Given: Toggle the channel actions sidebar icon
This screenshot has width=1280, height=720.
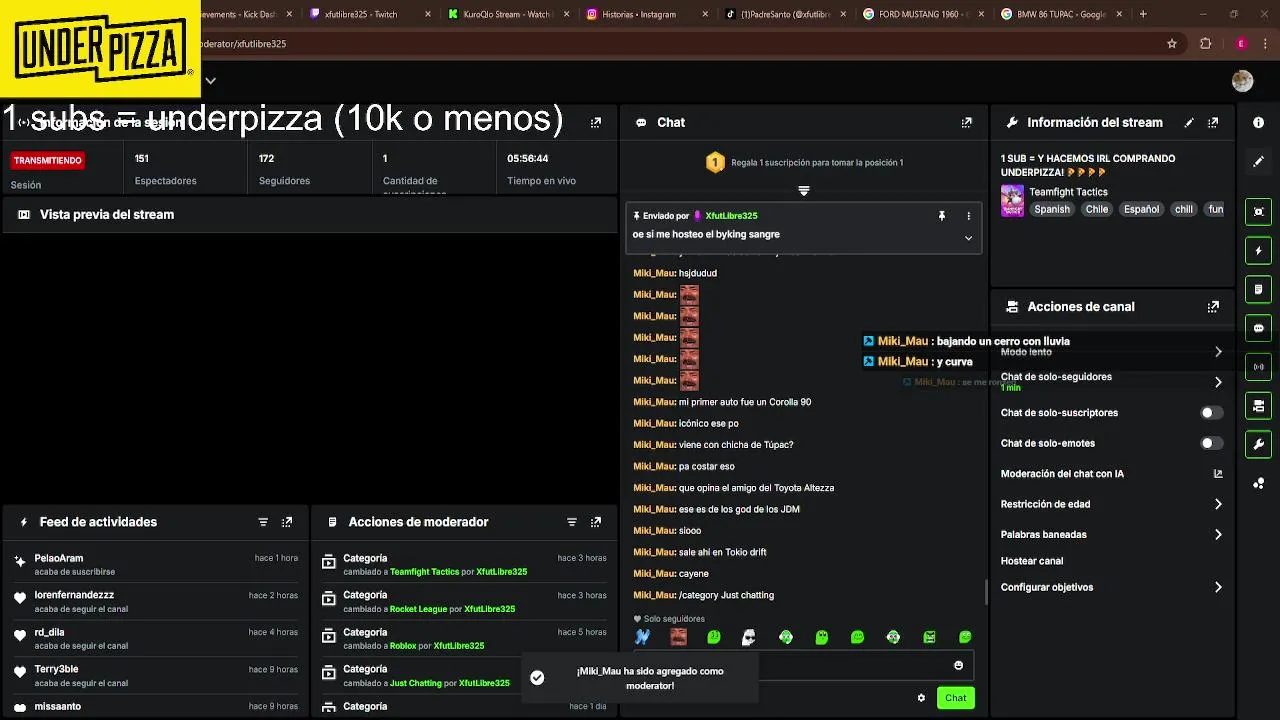Looking at the screenshot, I should [x=1258, y=406].
